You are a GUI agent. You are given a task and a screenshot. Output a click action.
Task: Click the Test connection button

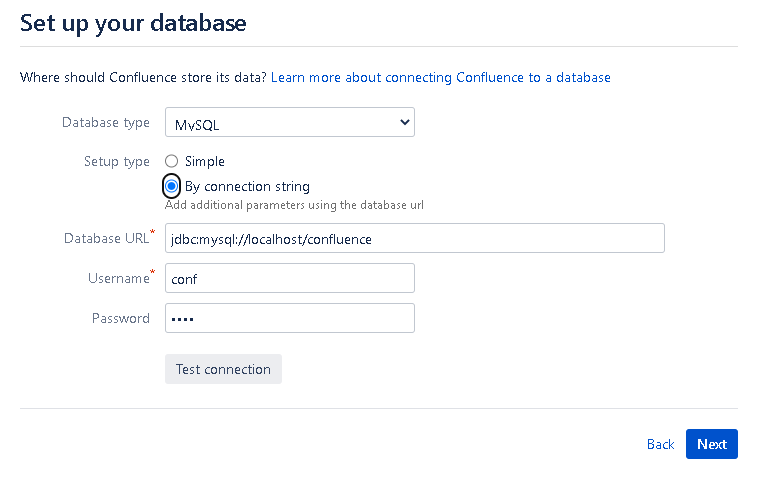tap(223, 369)
